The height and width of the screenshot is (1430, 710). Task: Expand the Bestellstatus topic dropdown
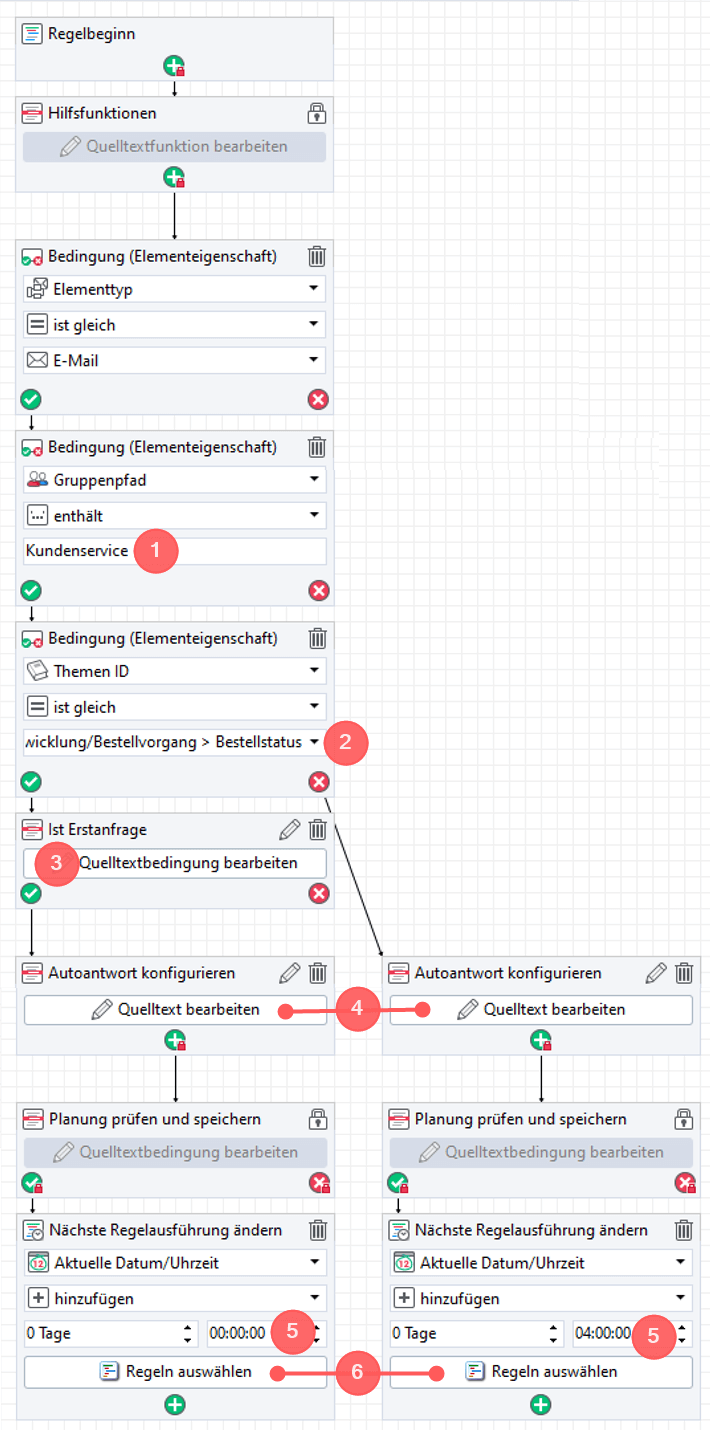pos(314,742)
